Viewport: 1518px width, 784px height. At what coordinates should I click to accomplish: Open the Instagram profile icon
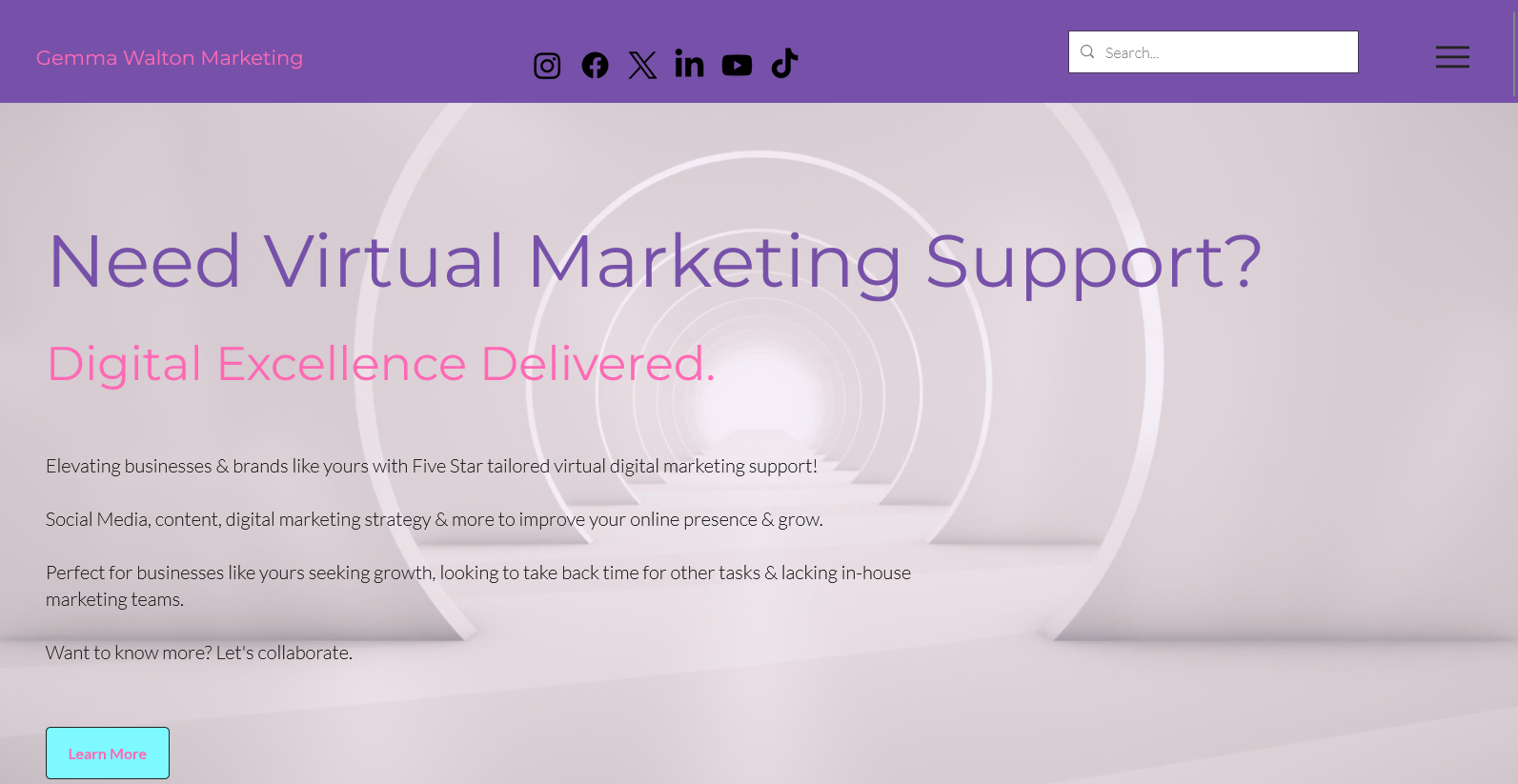(547, 66)
